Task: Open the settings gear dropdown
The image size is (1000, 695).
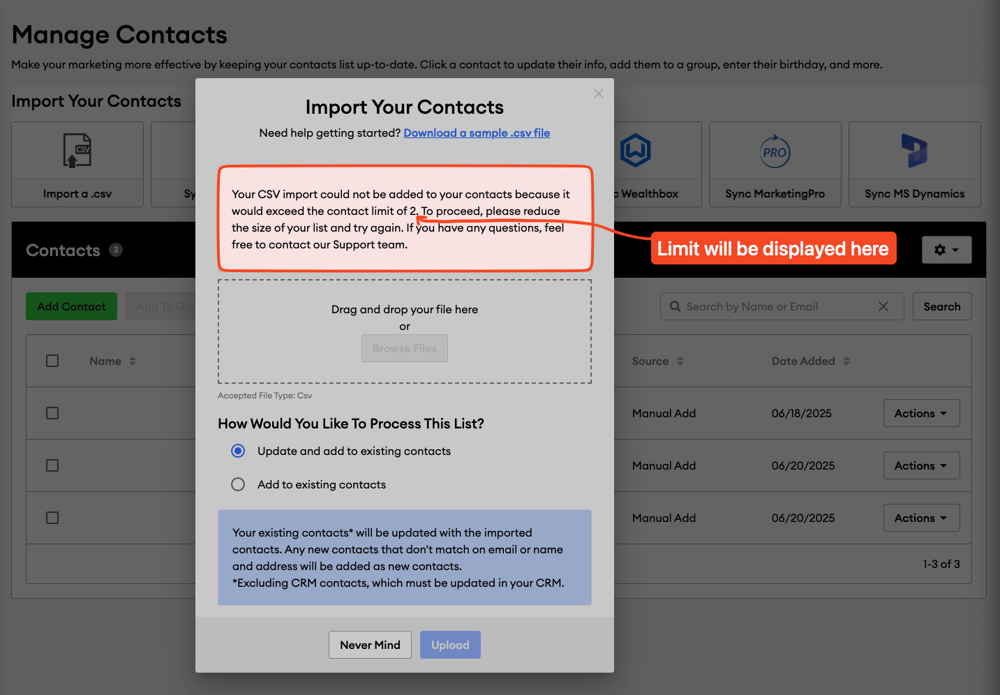Action: pos(946,249)
